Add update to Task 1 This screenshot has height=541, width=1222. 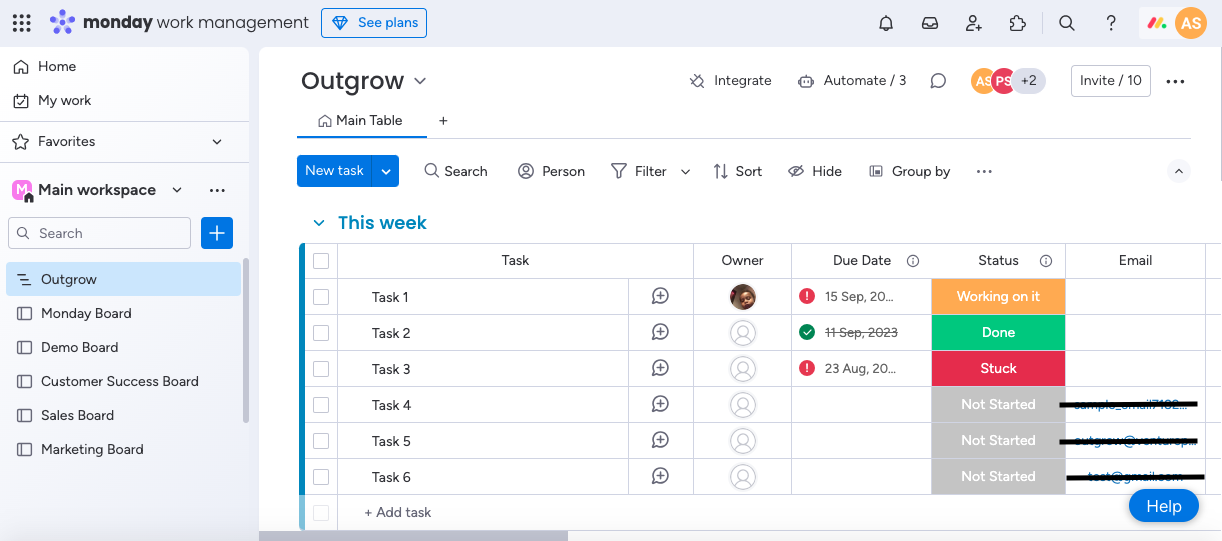[x=660, y=296]
